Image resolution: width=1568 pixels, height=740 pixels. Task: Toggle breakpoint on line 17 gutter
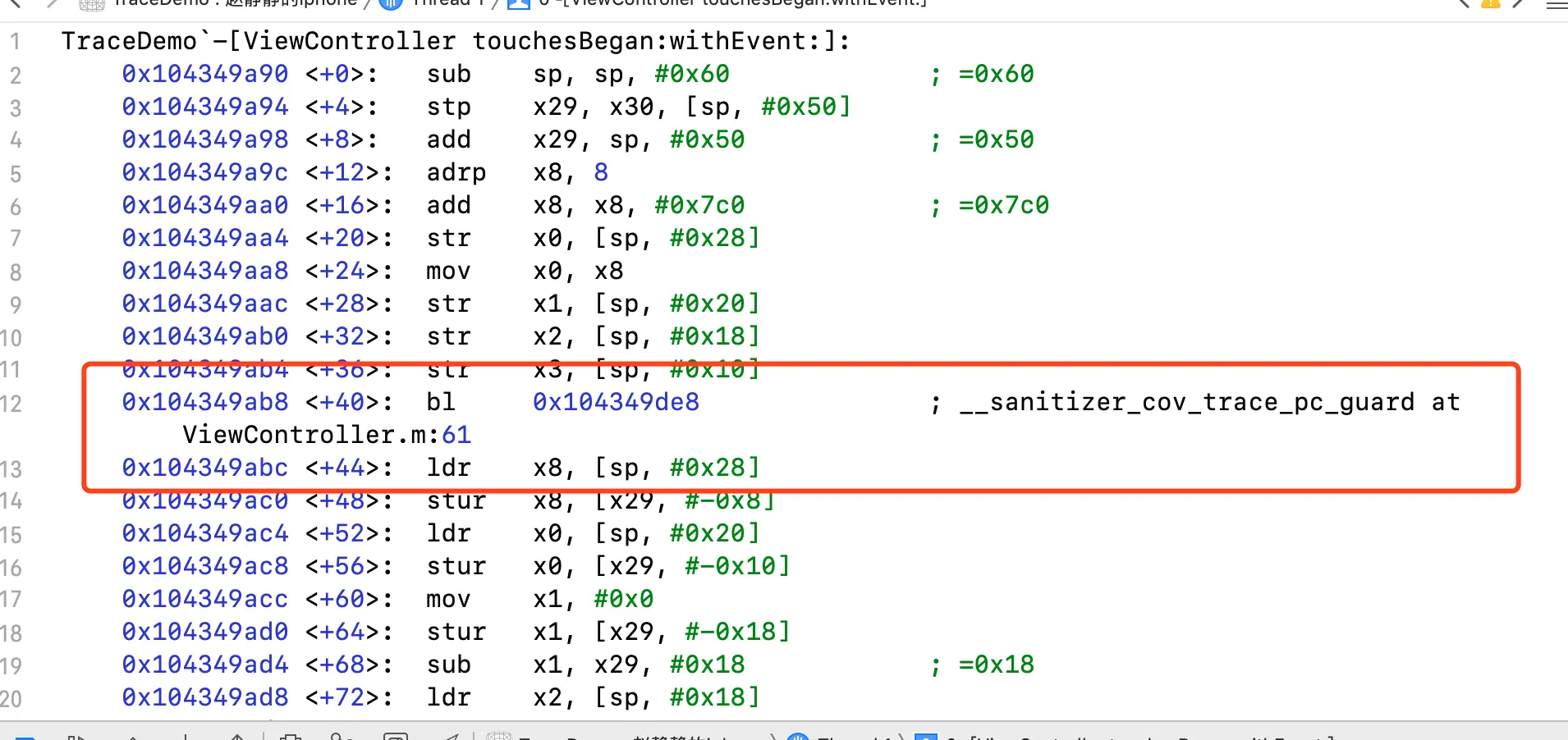tap(11, 600)
